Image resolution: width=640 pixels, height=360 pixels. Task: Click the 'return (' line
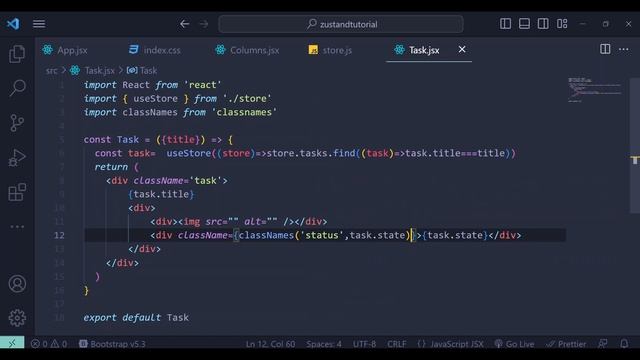point(117,167)
